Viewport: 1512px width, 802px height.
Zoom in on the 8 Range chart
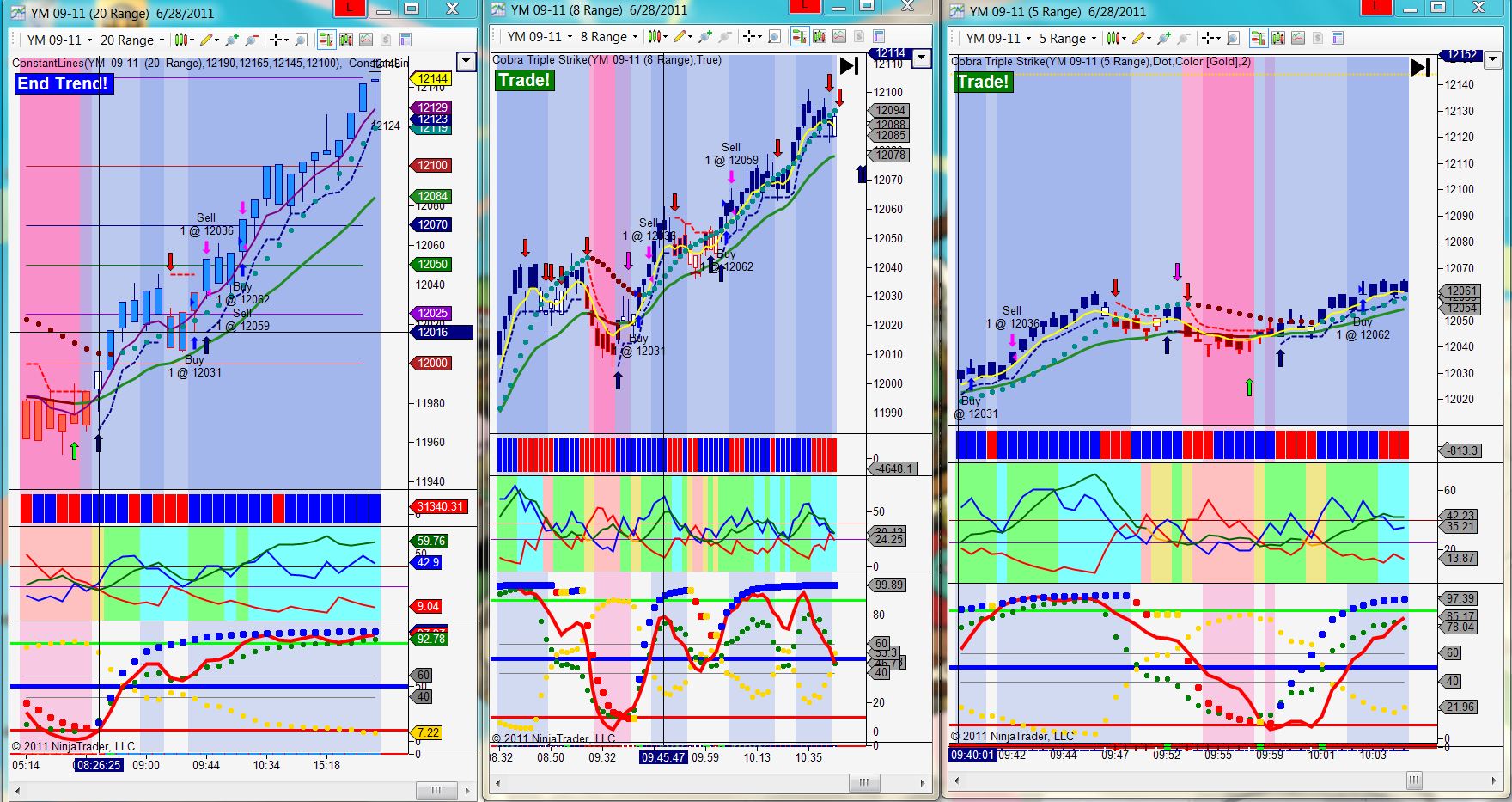coord(705,36)
